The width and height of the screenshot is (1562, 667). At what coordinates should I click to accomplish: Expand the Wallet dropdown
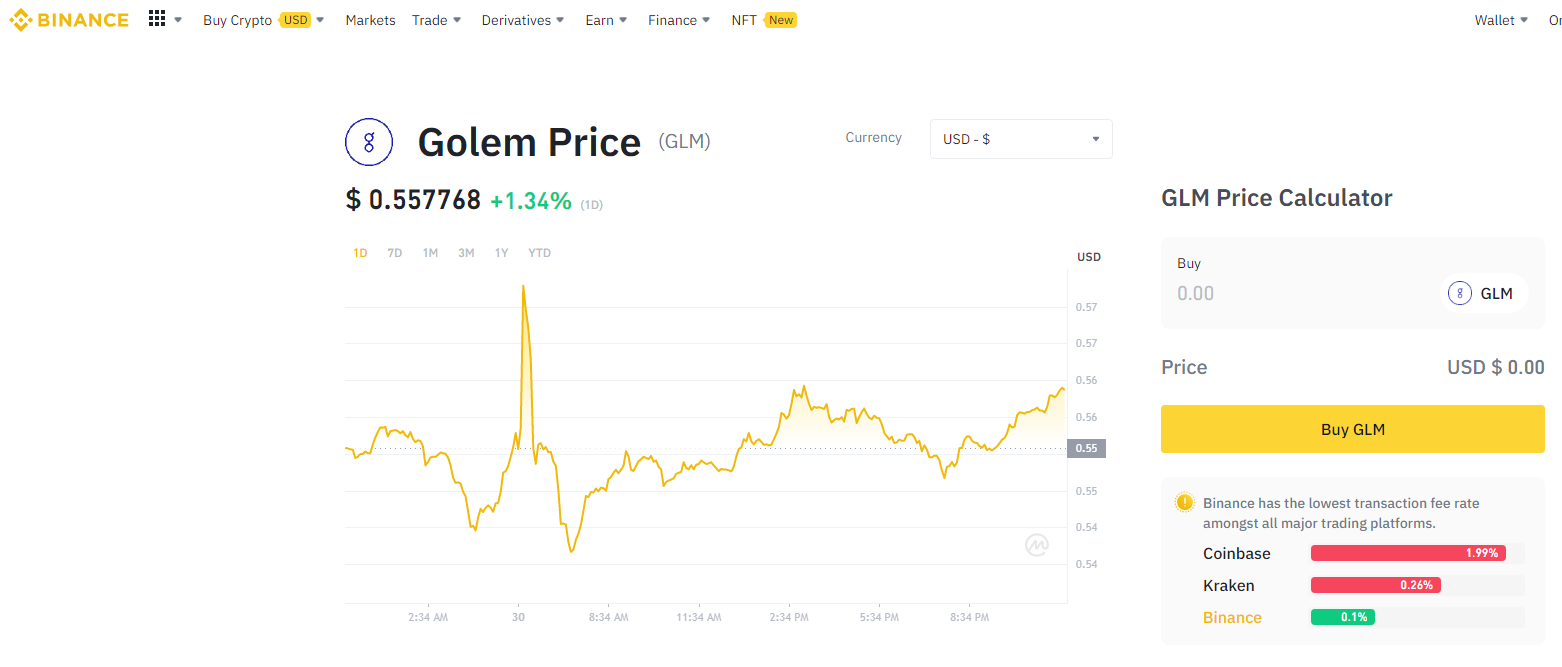[x=1501, y=20]
